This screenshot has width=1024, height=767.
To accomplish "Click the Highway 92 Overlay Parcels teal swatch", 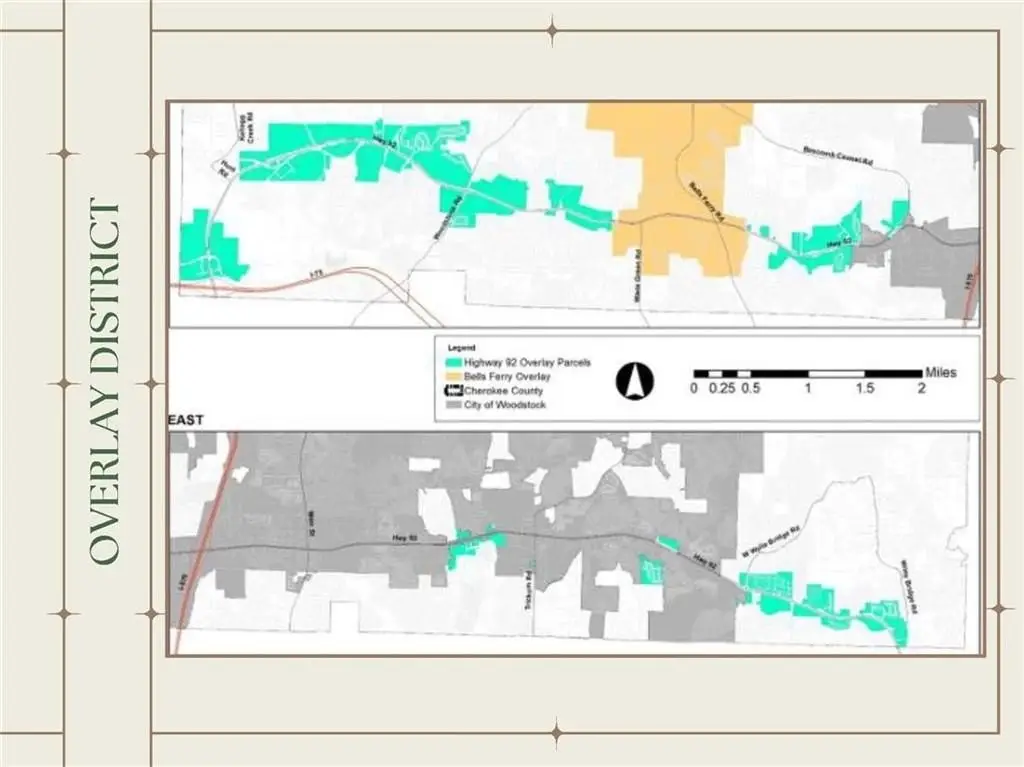I will tap(449, 362).
